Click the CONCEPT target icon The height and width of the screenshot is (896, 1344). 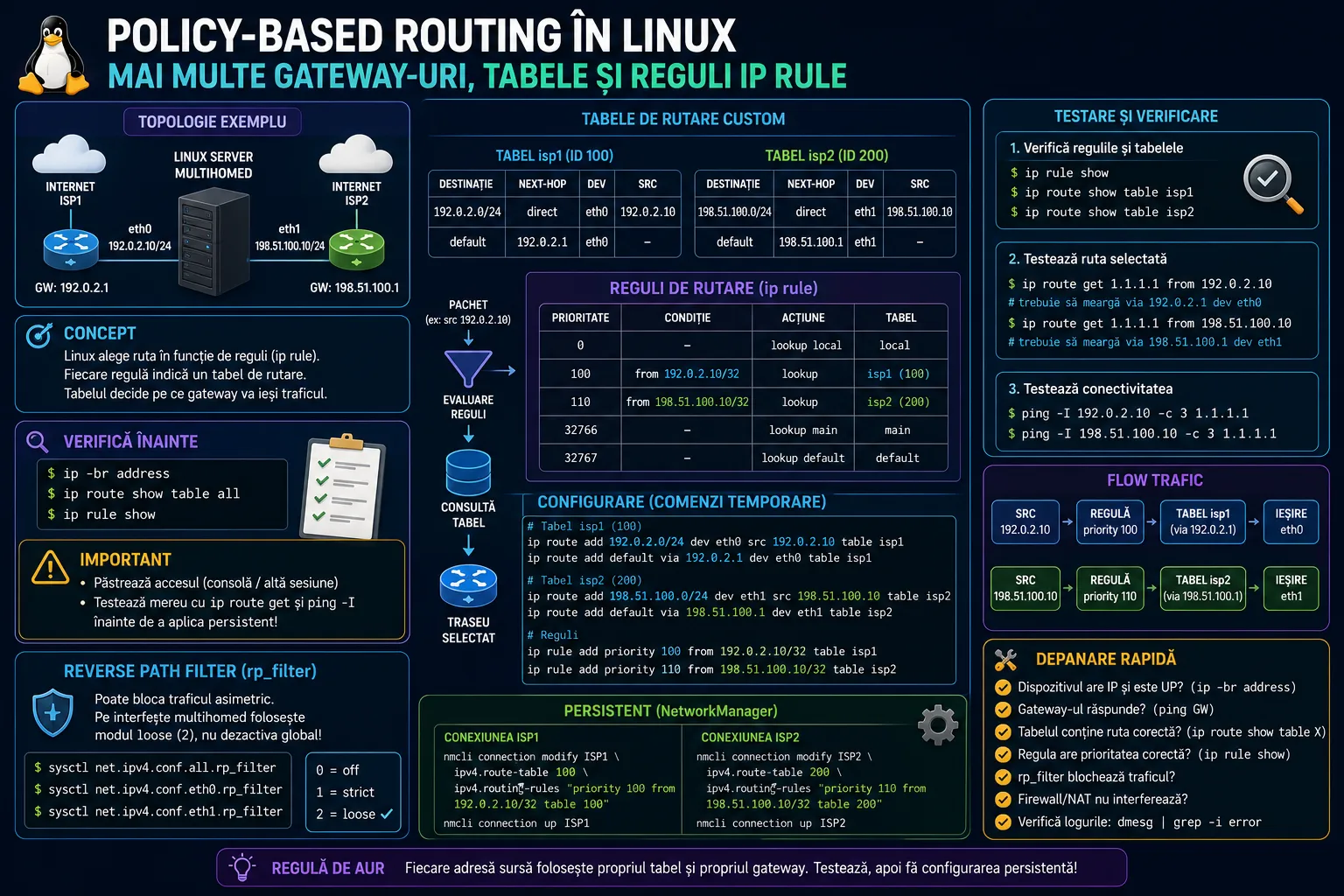[x=38, y=335]
